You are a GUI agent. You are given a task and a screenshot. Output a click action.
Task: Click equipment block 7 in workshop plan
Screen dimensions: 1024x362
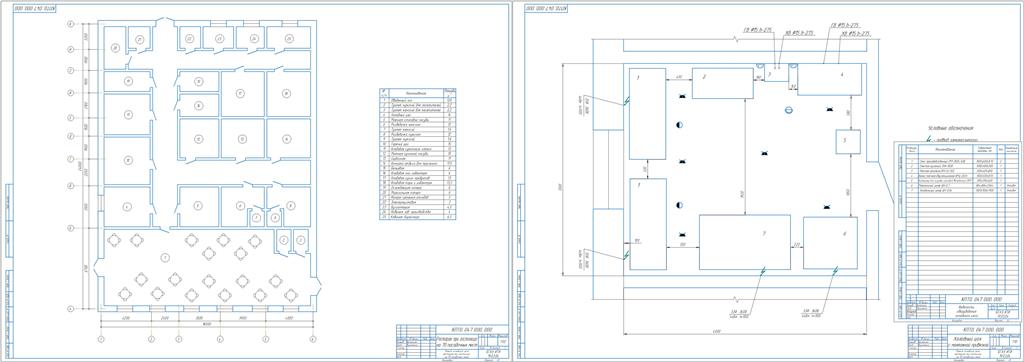[744, 242]
